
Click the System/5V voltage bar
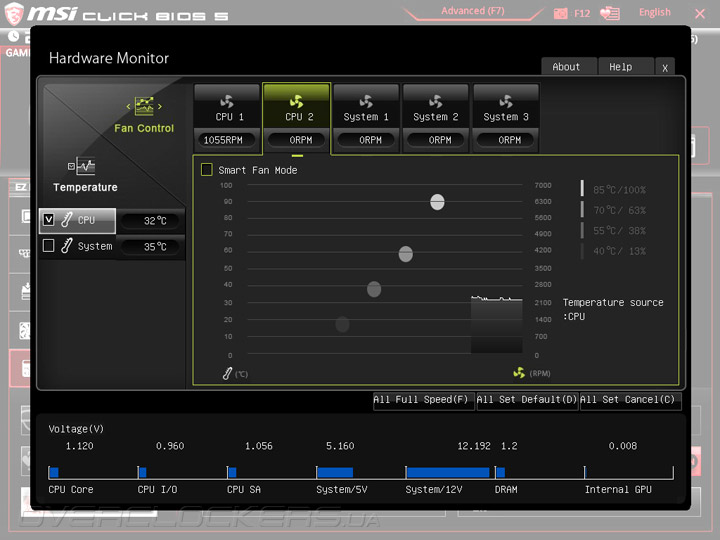coord(335,472)
